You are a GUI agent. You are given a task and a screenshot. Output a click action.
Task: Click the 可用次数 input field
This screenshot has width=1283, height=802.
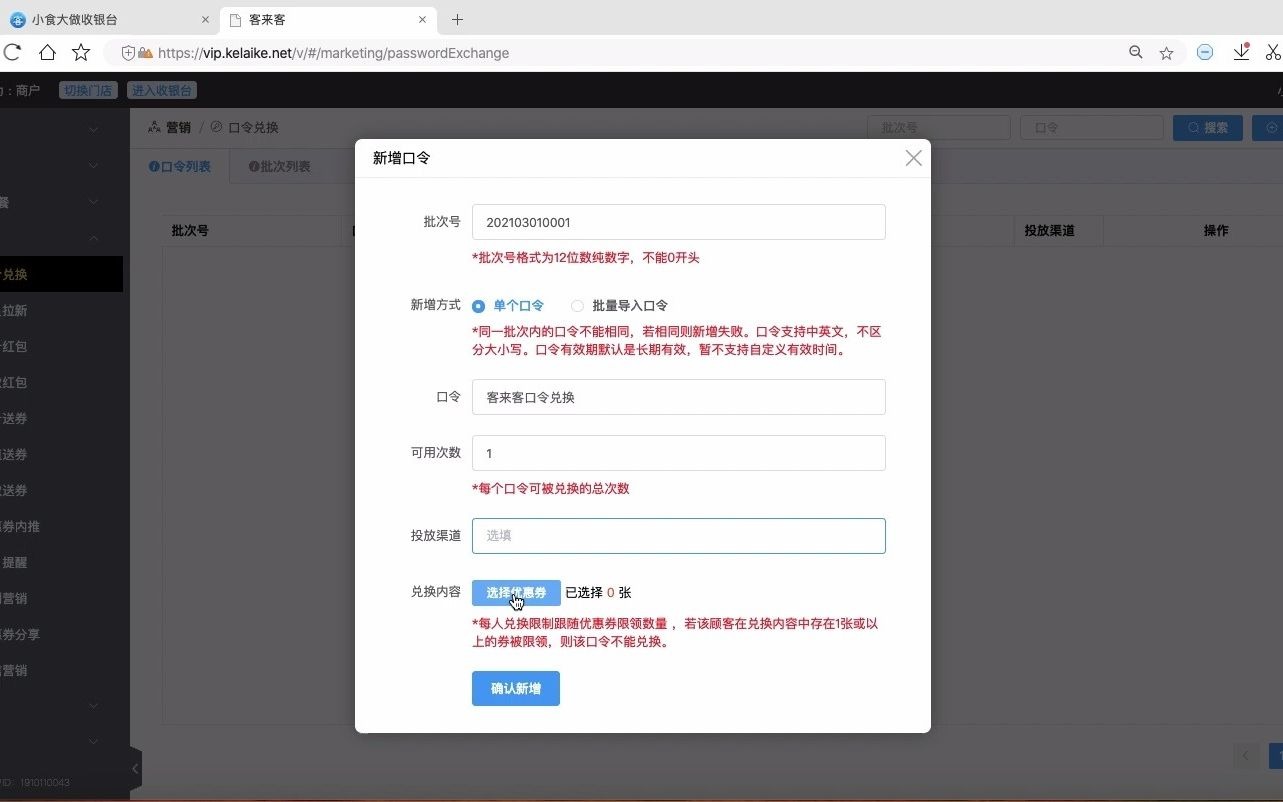point(679,453)
